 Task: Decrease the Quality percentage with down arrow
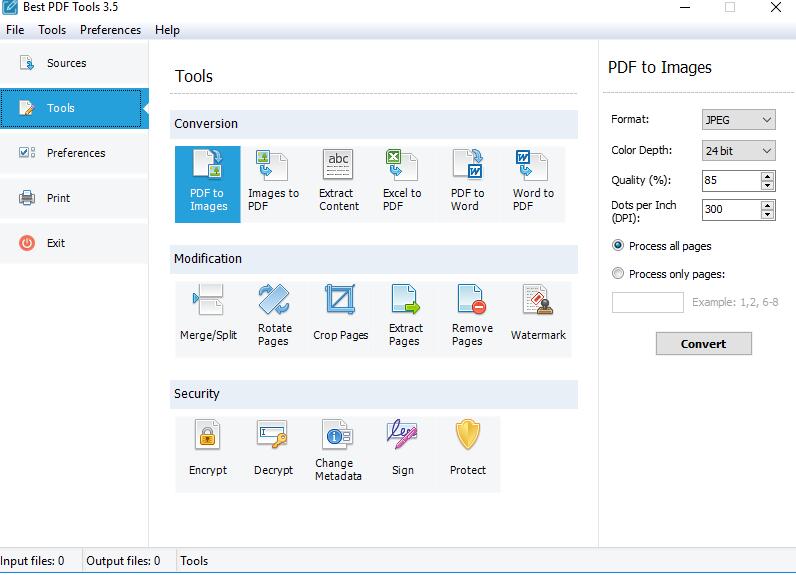[x=768, y=185]
